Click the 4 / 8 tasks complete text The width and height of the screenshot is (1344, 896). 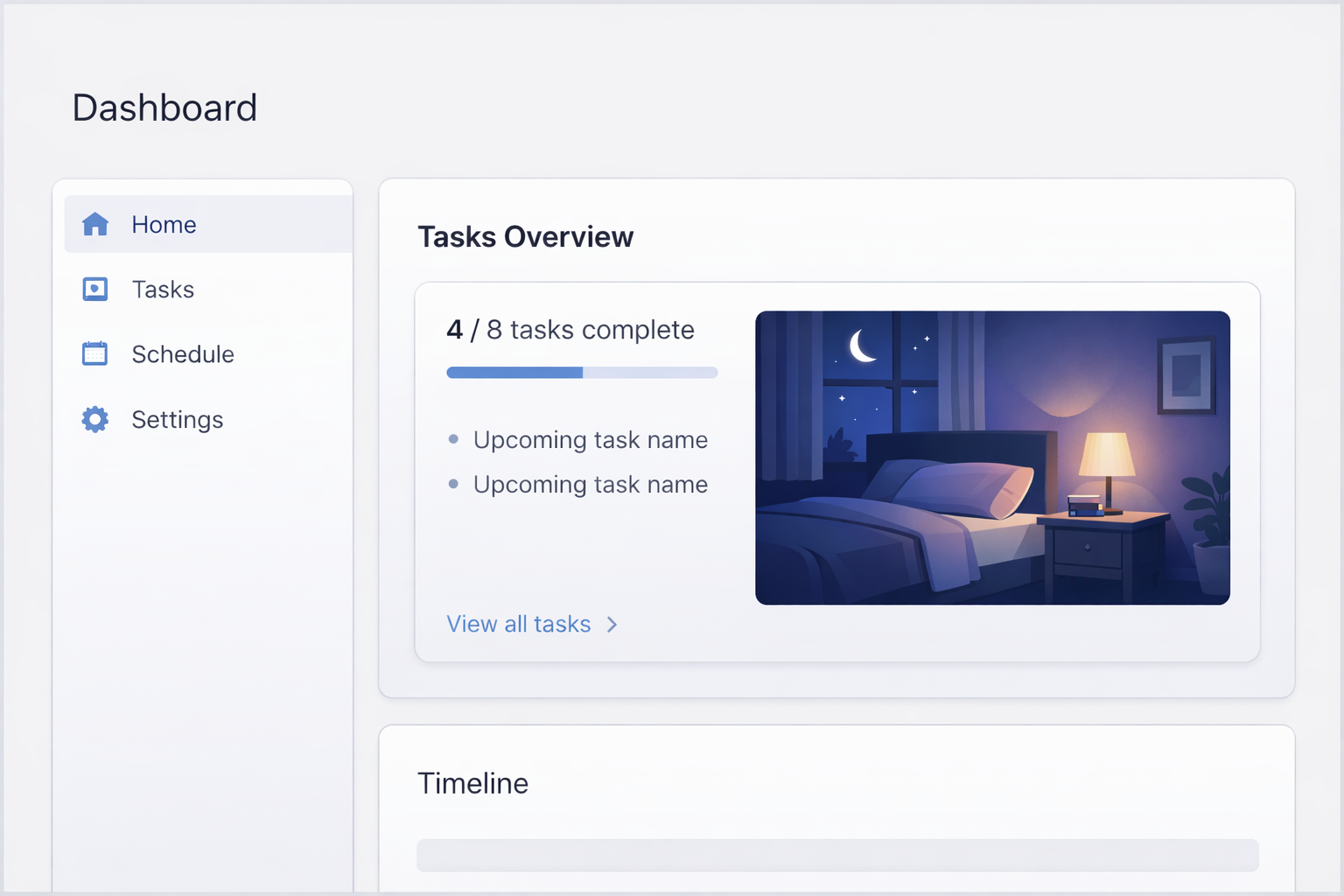[x=570, y=330]
